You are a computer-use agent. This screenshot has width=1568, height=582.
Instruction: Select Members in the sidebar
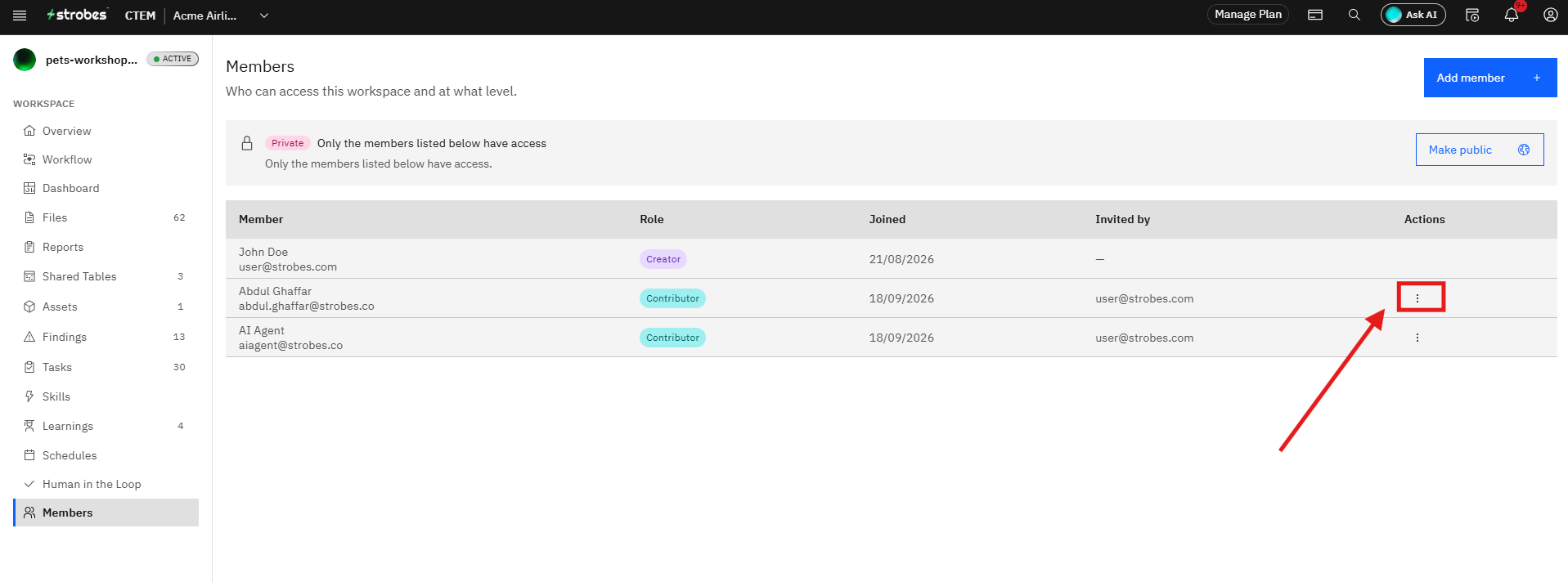click(x=106, y=513)
